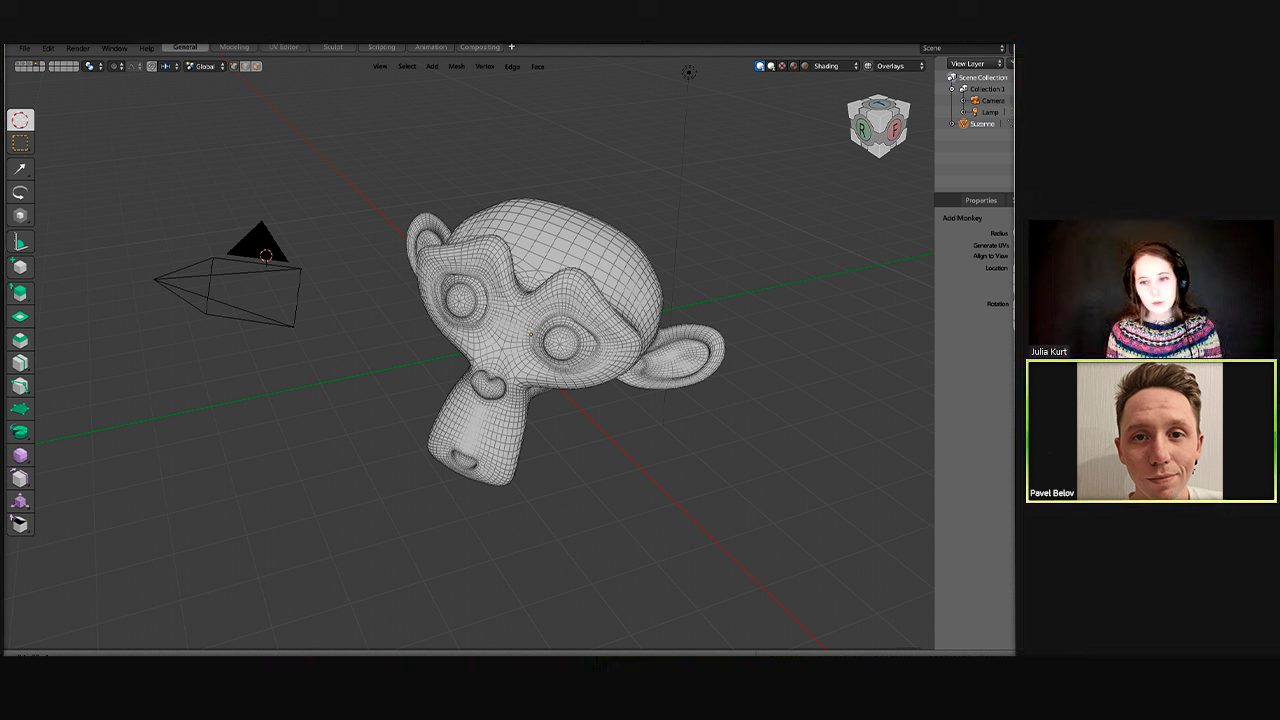Viewport: 1280px width, 720px height.
Task: Activate the rotate tool
Action: (x=20, y=192)
